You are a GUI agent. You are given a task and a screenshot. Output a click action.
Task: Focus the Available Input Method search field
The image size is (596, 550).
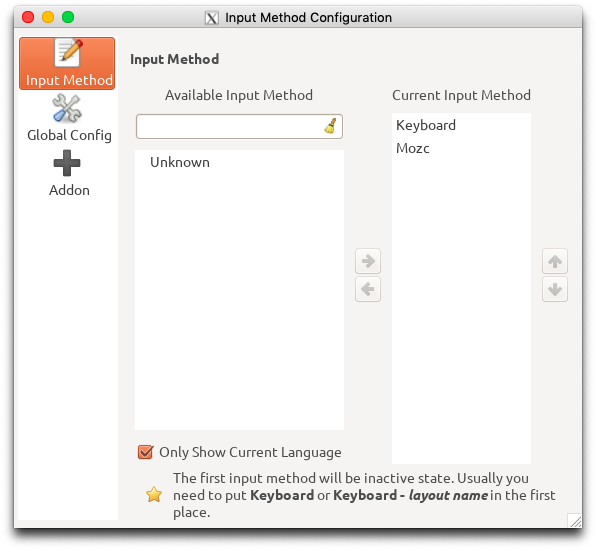[x=230, y=126]
